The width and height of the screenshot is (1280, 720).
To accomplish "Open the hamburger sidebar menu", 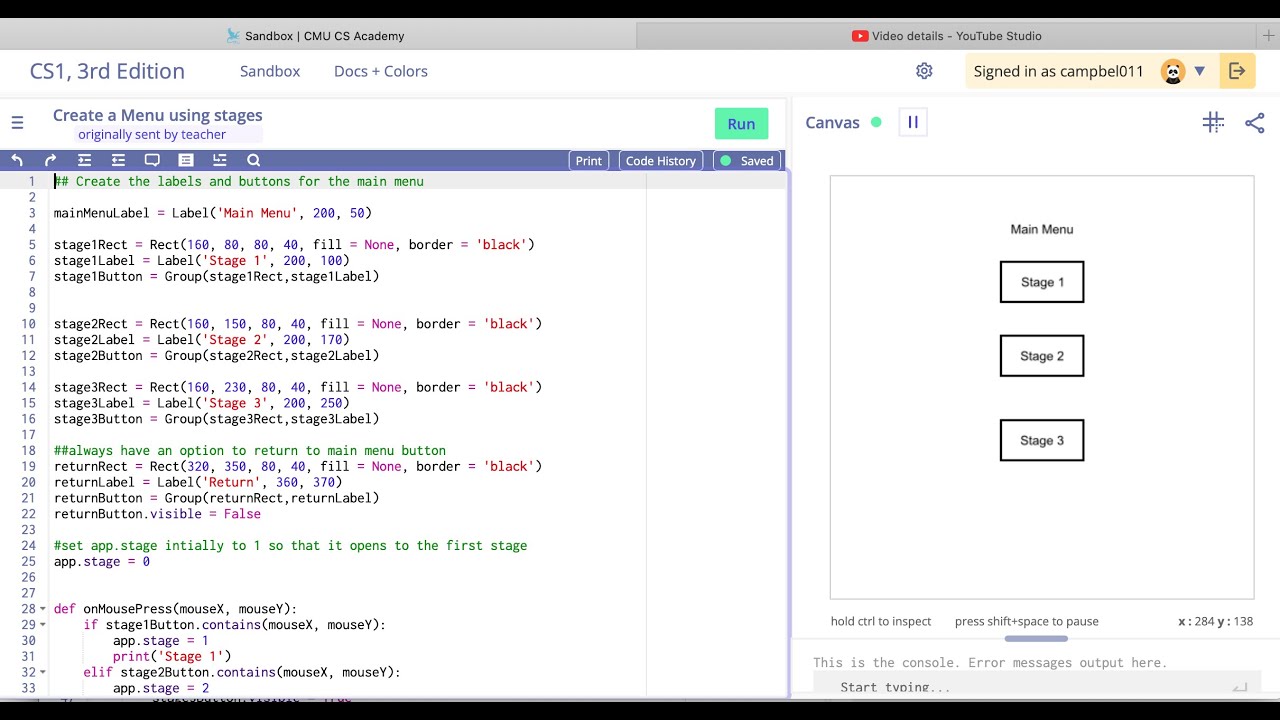I will tap(17, 123).
